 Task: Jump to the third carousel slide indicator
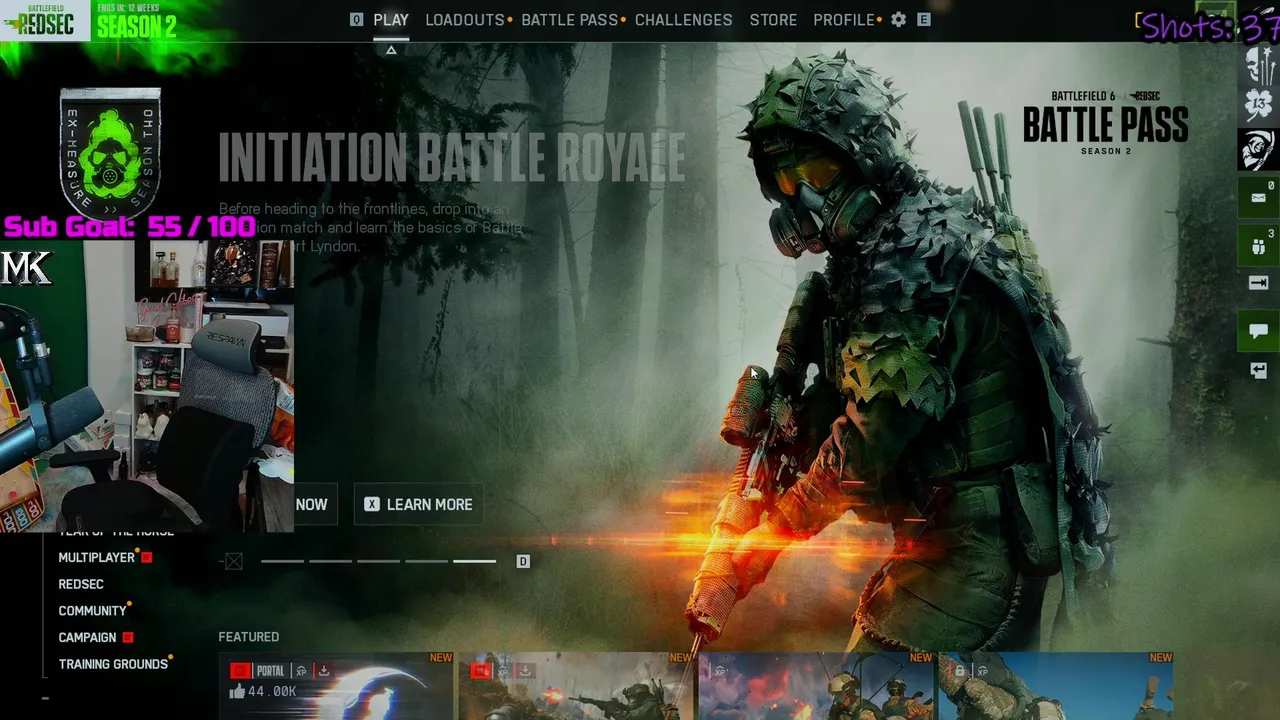[378, 561]
